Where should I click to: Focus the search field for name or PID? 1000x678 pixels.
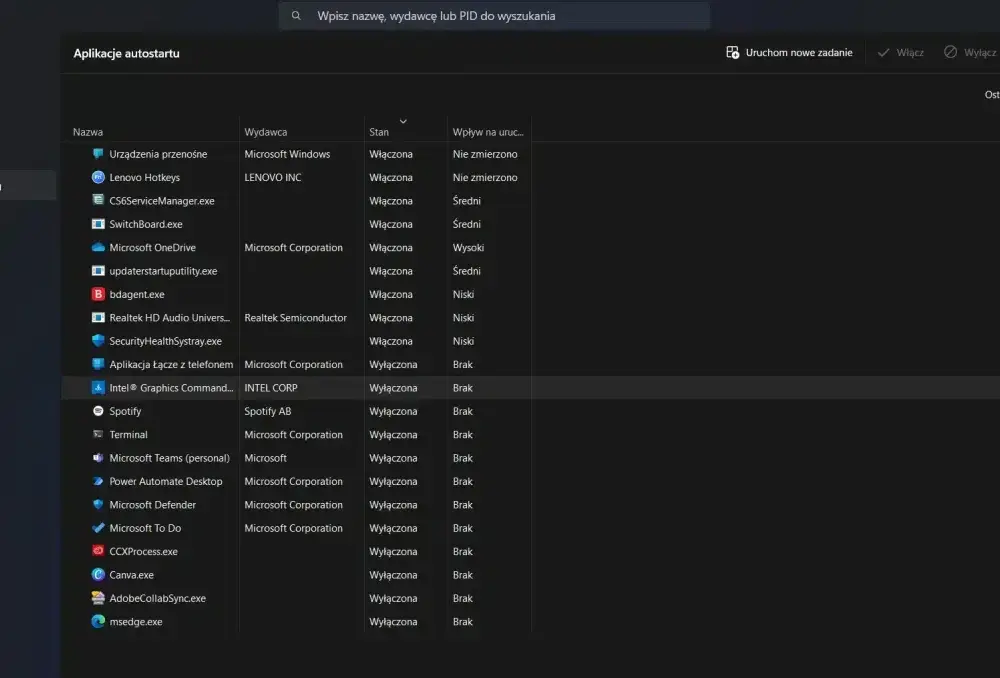[494, 15]
